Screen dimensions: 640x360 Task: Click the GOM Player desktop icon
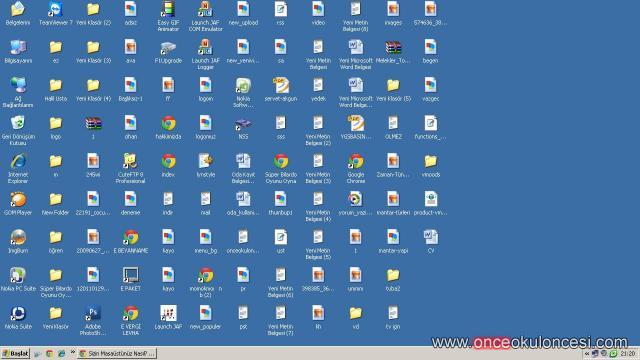click(18, 203)
